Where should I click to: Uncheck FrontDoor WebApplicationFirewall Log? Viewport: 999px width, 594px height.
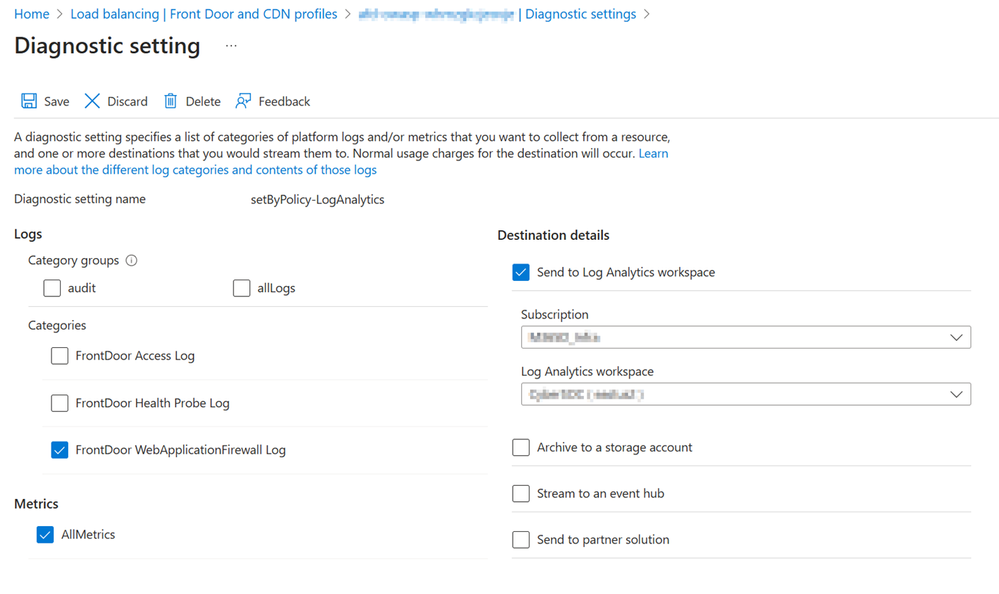(x=60, y=450)
